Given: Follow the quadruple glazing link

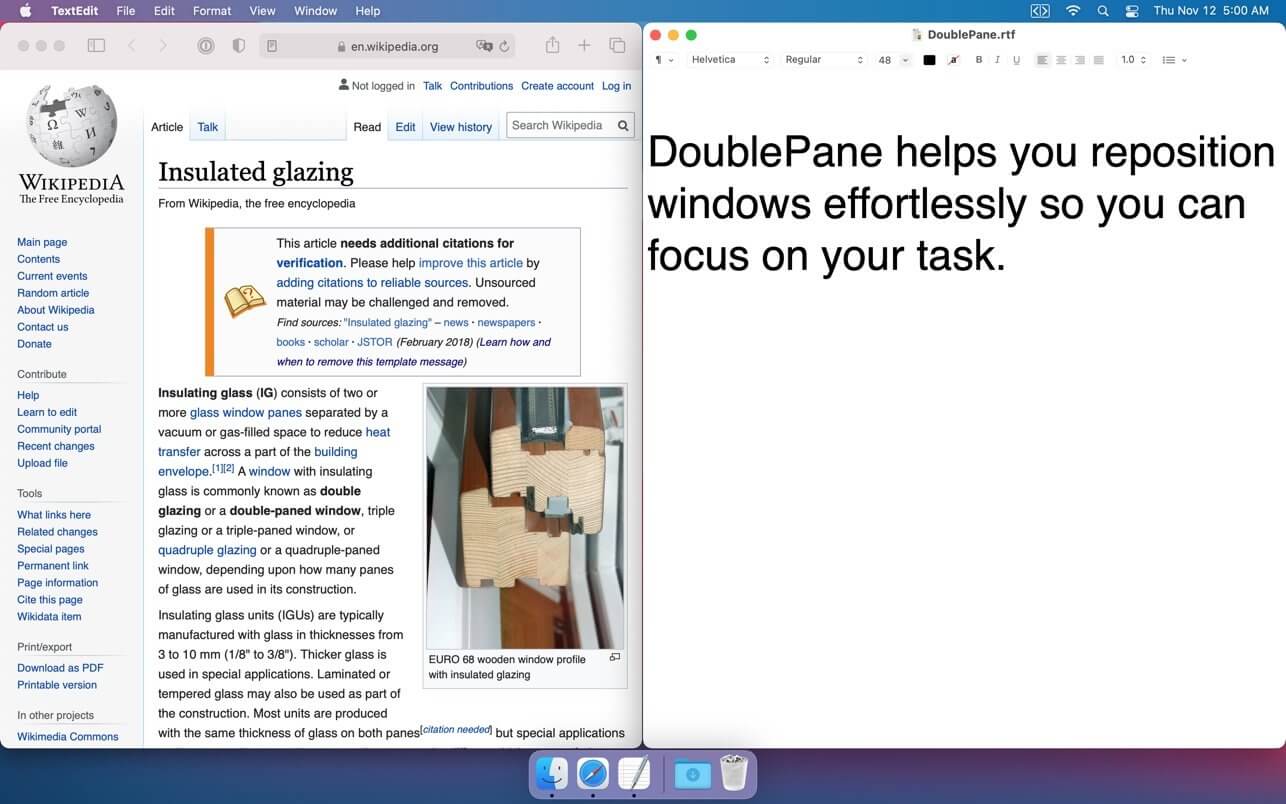Looking at the screenshot, I should [x=207, y=550].
